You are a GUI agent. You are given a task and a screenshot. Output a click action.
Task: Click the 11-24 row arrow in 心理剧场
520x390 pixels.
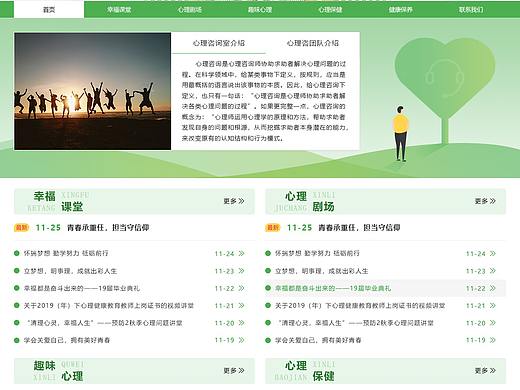(493, 254)
